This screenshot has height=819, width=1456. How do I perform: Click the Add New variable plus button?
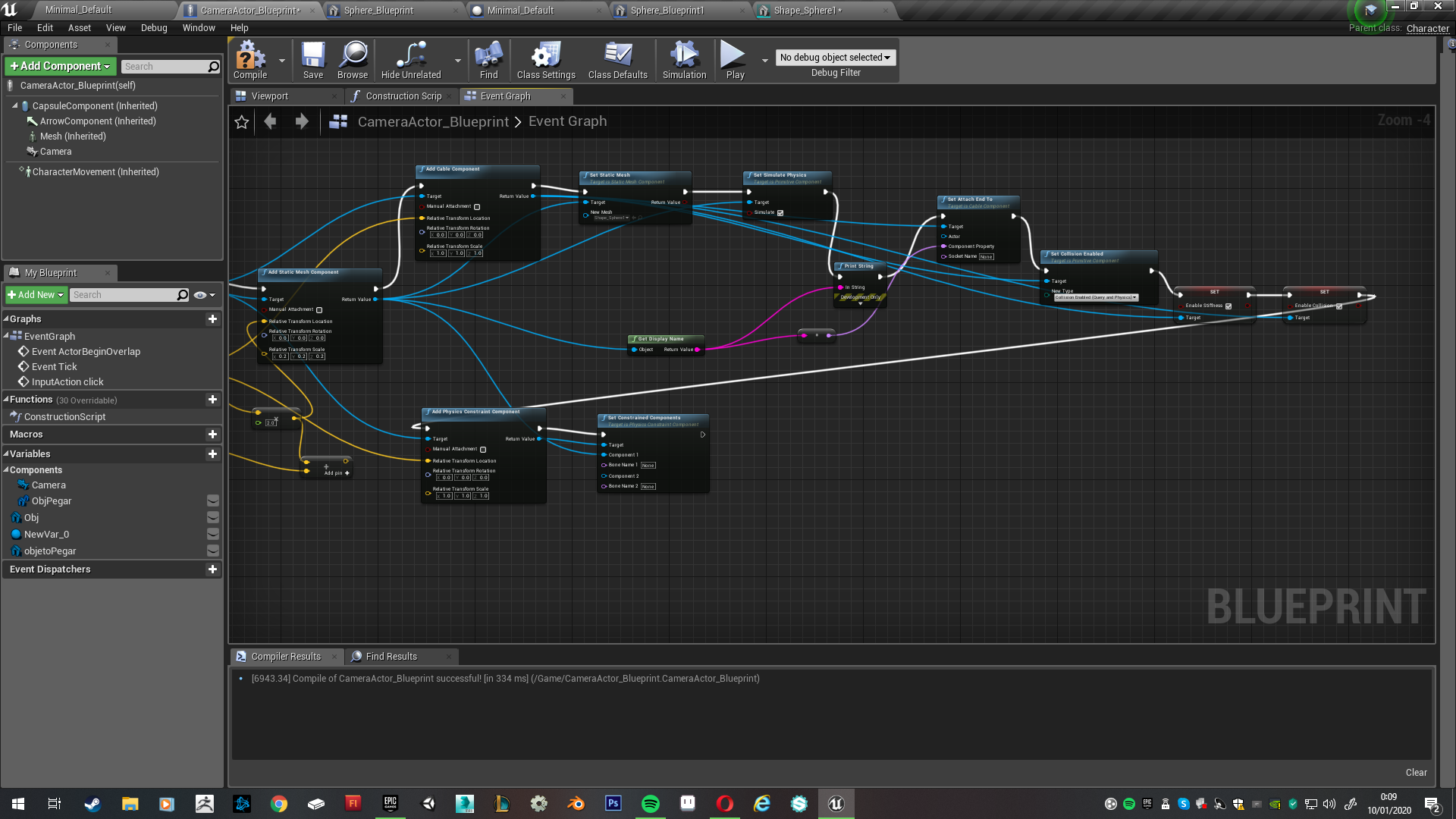point(212,454)
